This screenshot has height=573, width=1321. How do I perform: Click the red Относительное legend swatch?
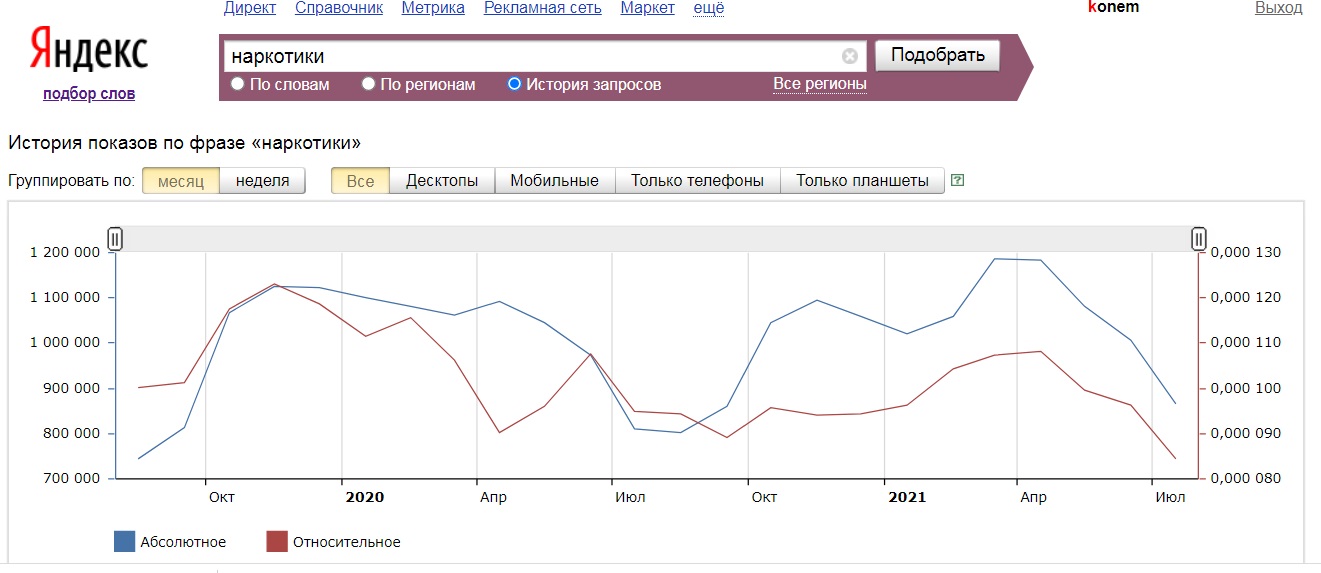tap(277, 542)
